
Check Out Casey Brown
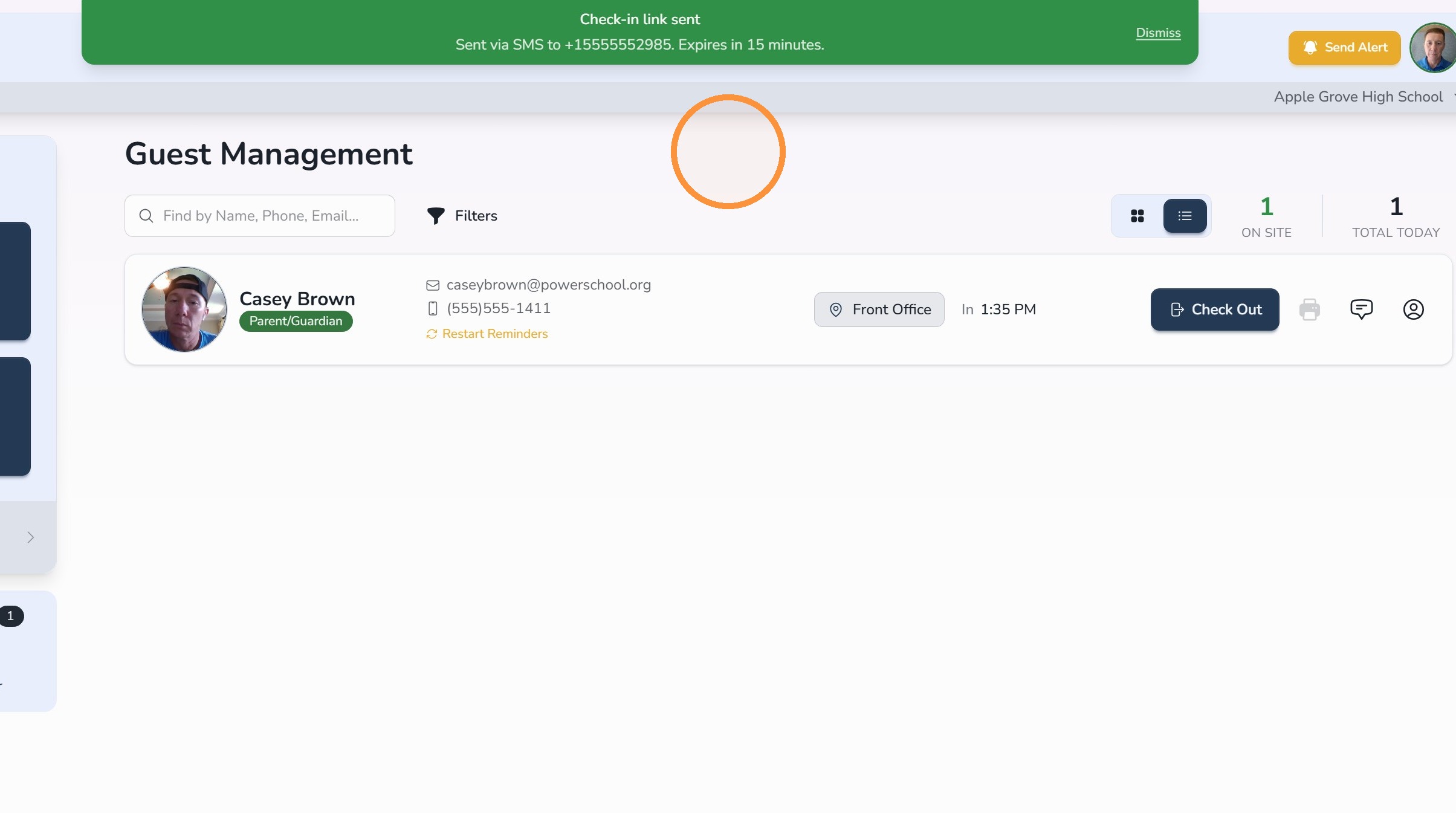[1215, 309]
